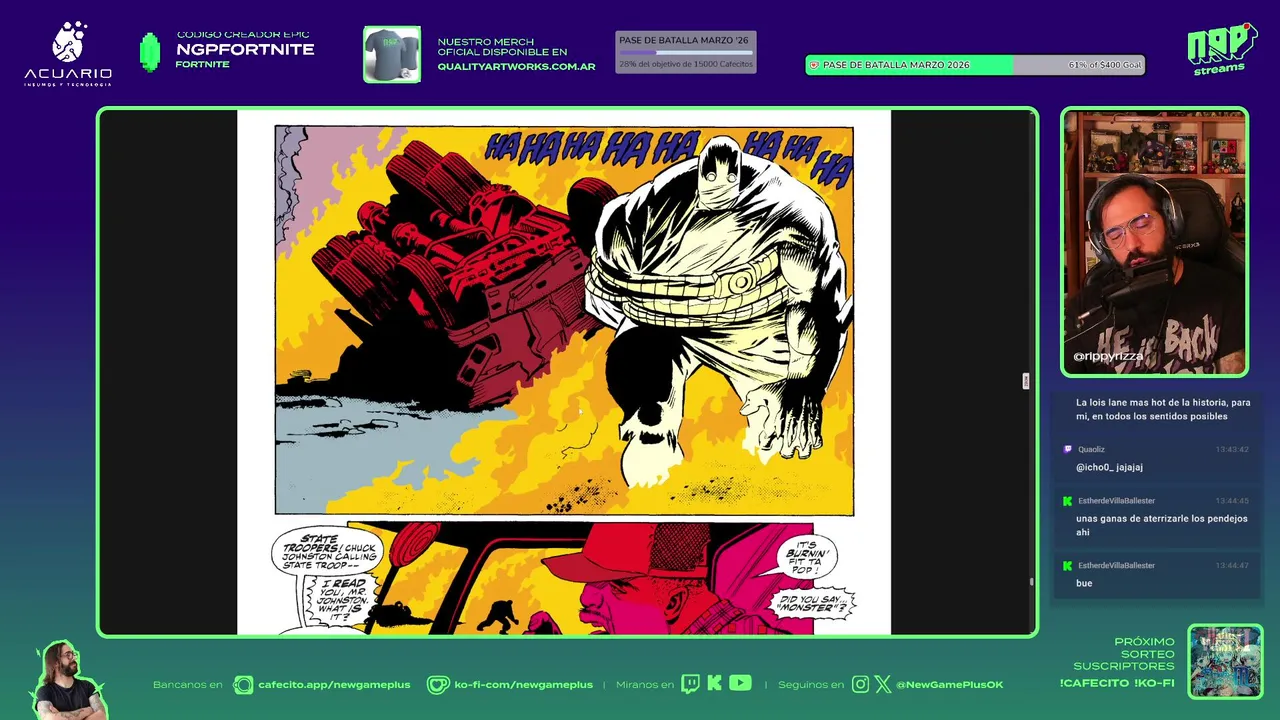Click the NGP streams logo

[x=1221, y=49]
